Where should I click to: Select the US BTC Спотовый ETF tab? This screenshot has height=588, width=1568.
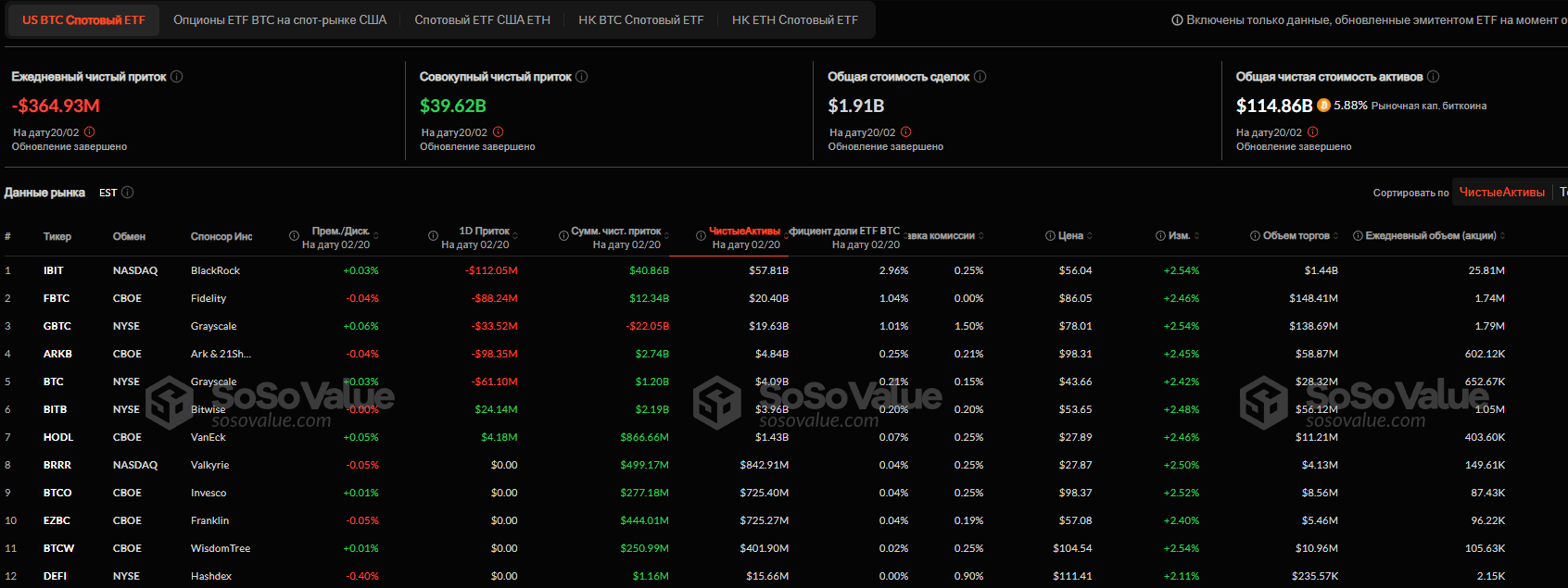(x=83, y=19)
